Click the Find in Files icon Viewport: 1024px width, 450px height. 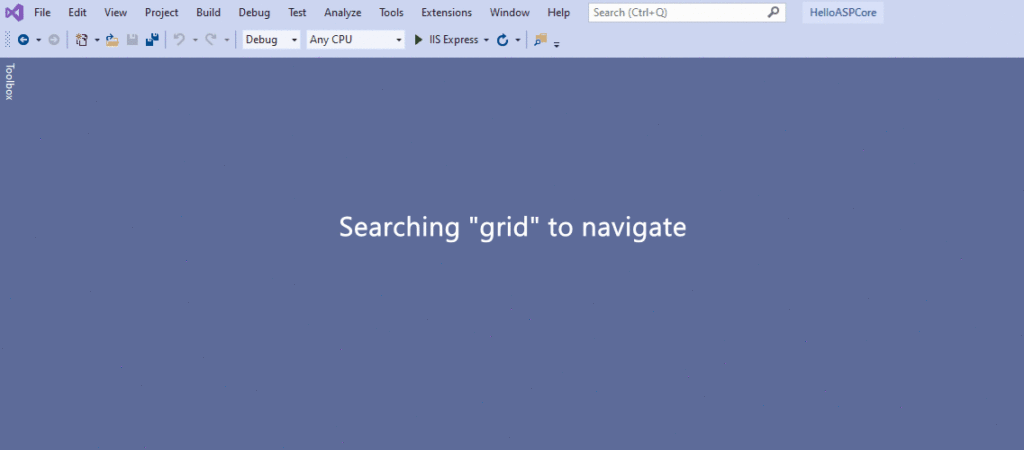(540, 40)
